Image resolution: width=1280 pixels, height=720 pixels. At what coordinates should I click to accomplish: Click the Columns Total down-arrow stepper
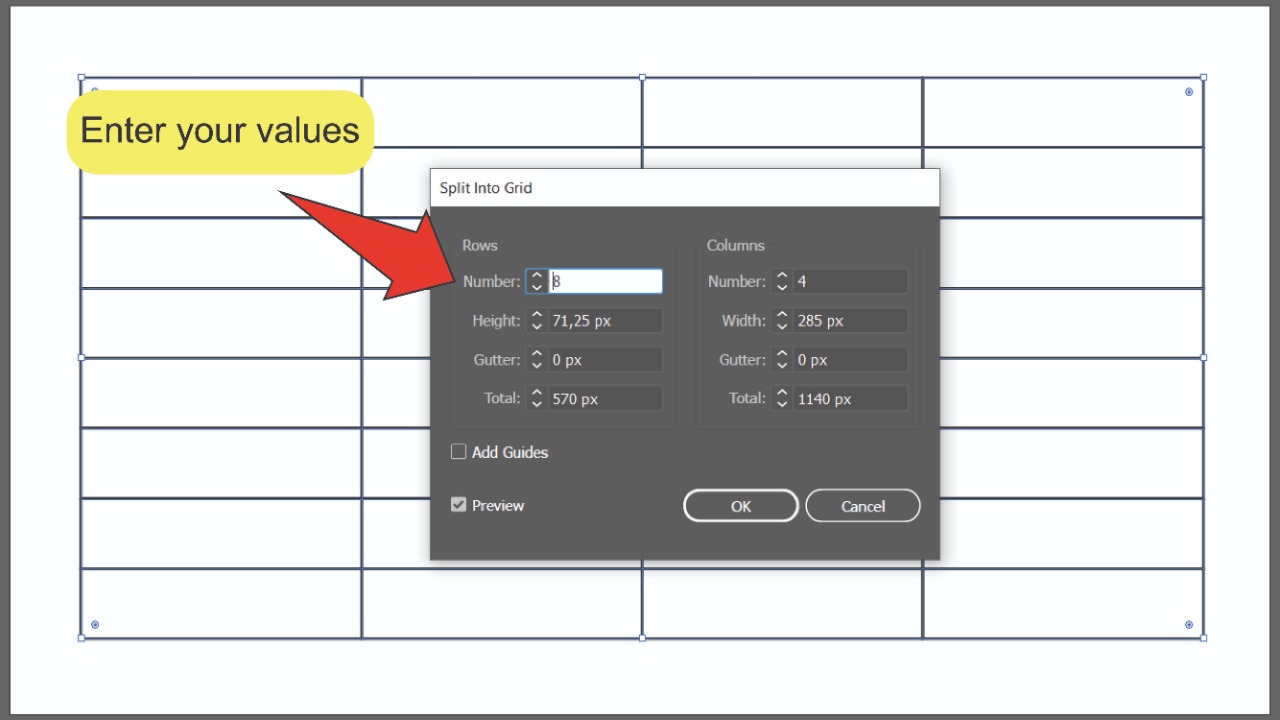click(x=782, y=403)
